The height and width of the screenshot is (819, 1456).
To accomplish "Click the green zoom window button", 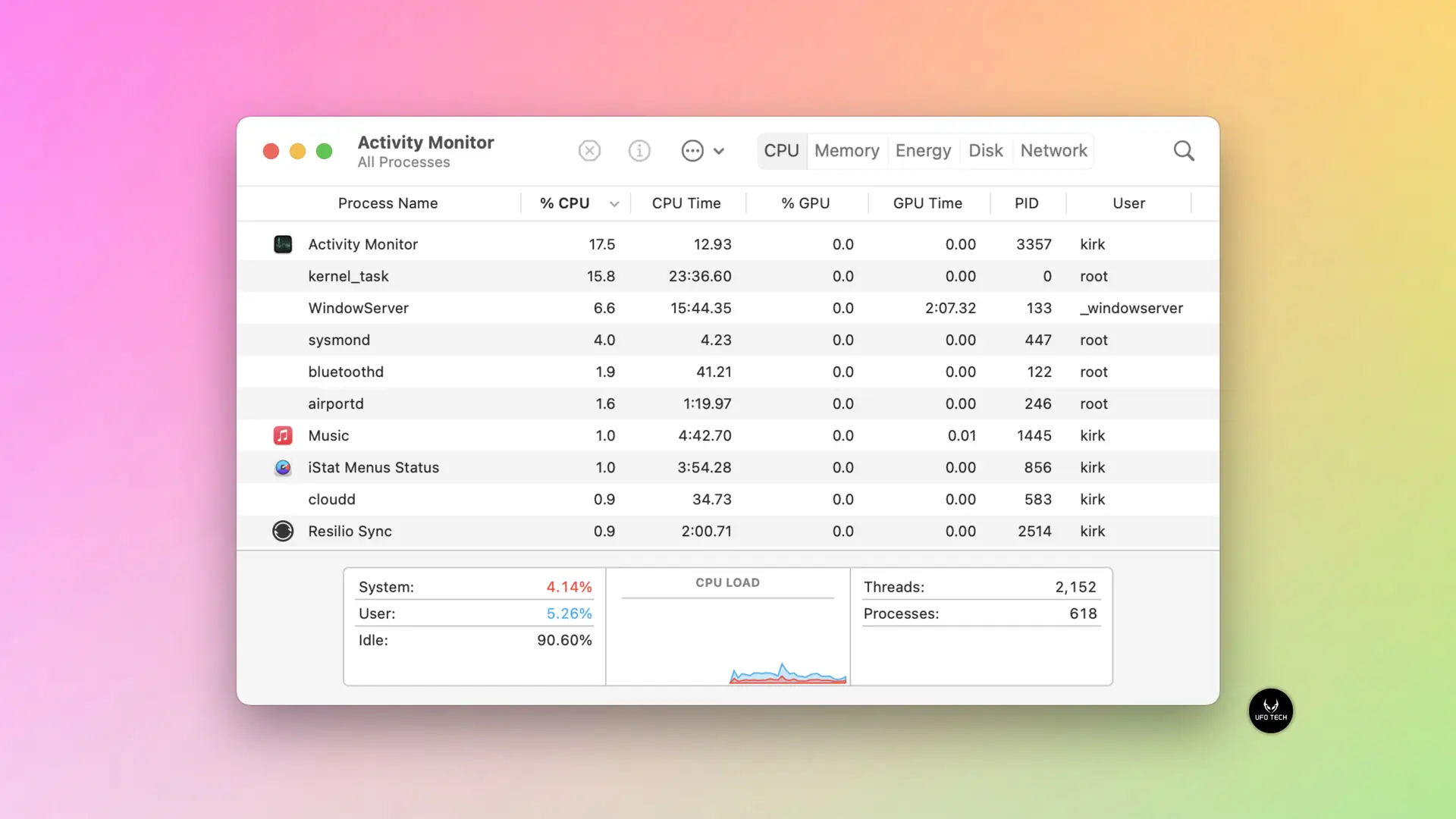I will point(324,151).
